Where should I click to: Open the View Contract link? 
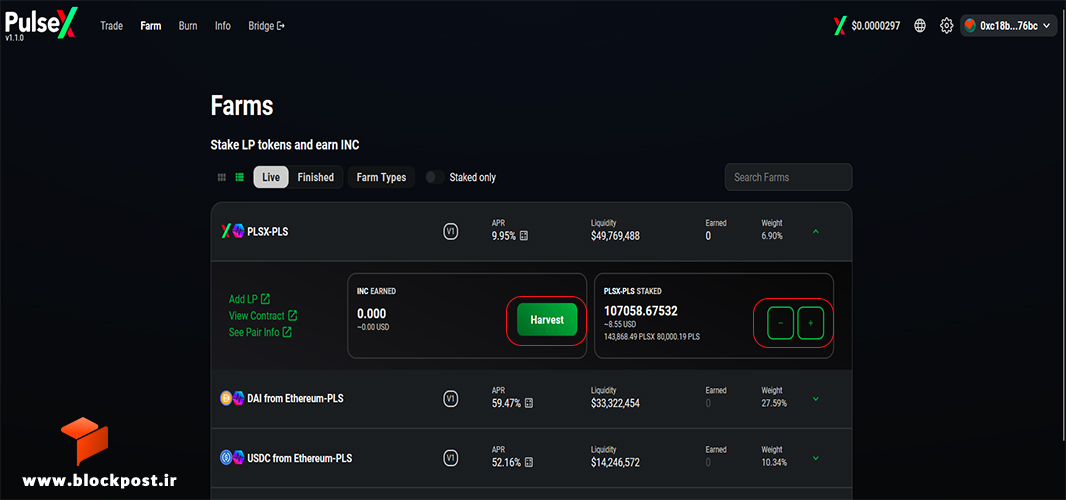pos(263,316)
